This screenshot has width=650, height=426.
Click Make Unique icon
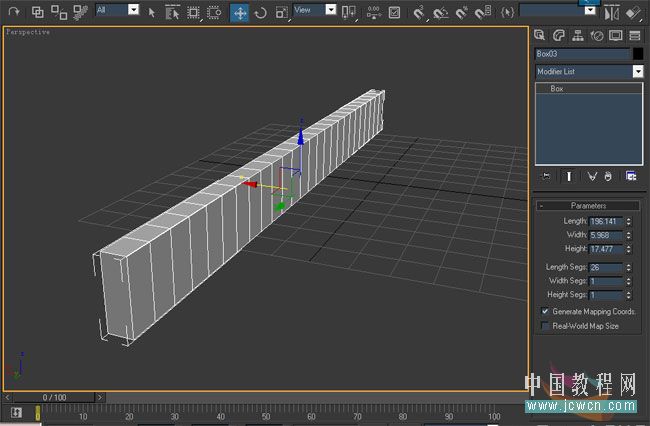coord(592,177)
